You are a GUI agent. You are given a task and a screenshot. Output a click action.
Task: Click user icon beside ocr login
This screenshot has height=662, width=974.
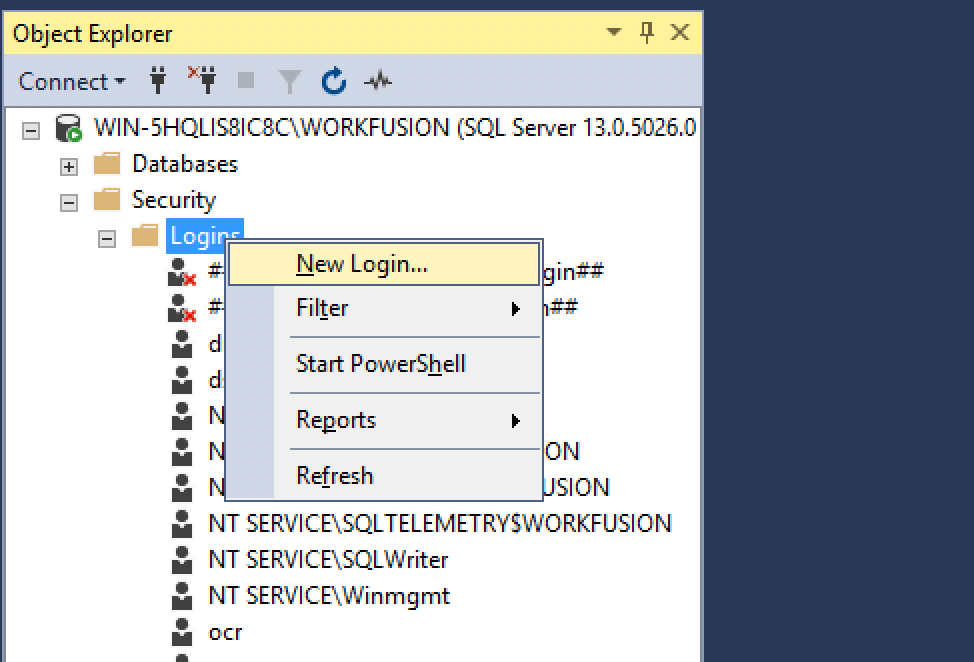pos(182,632)
